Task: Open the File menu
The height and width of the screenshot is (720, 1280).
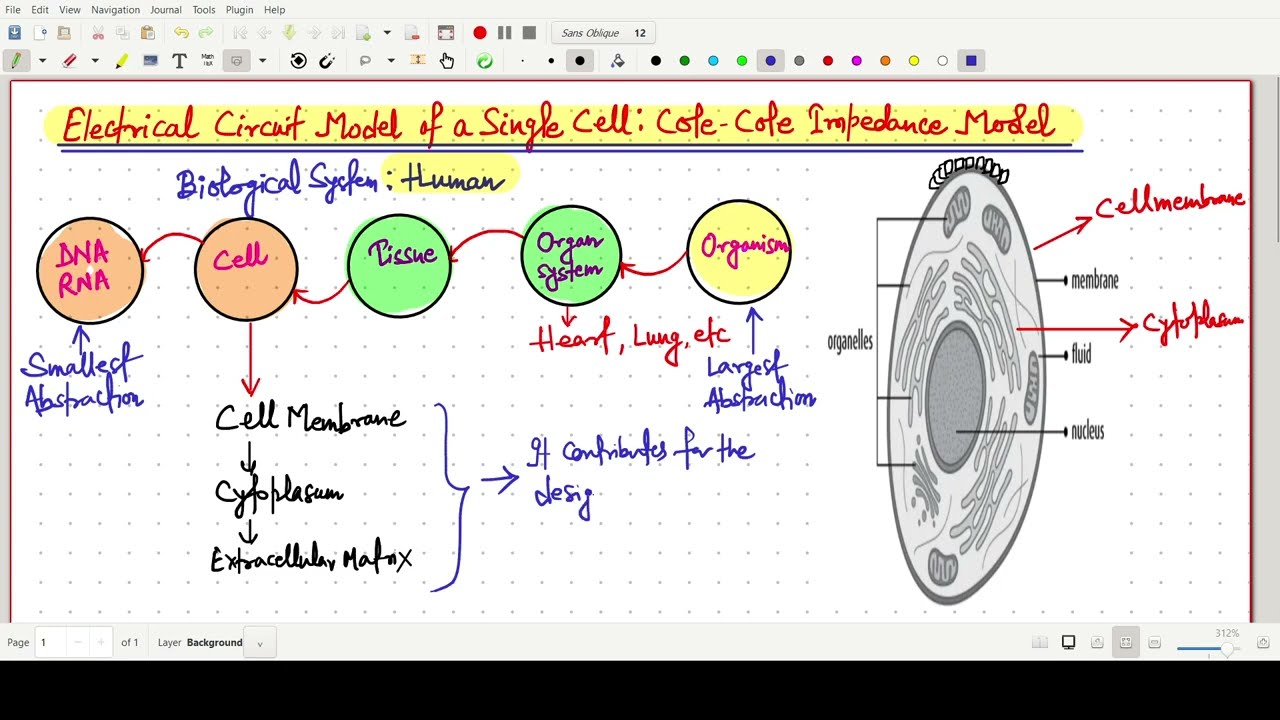Action: pos(13,10)
